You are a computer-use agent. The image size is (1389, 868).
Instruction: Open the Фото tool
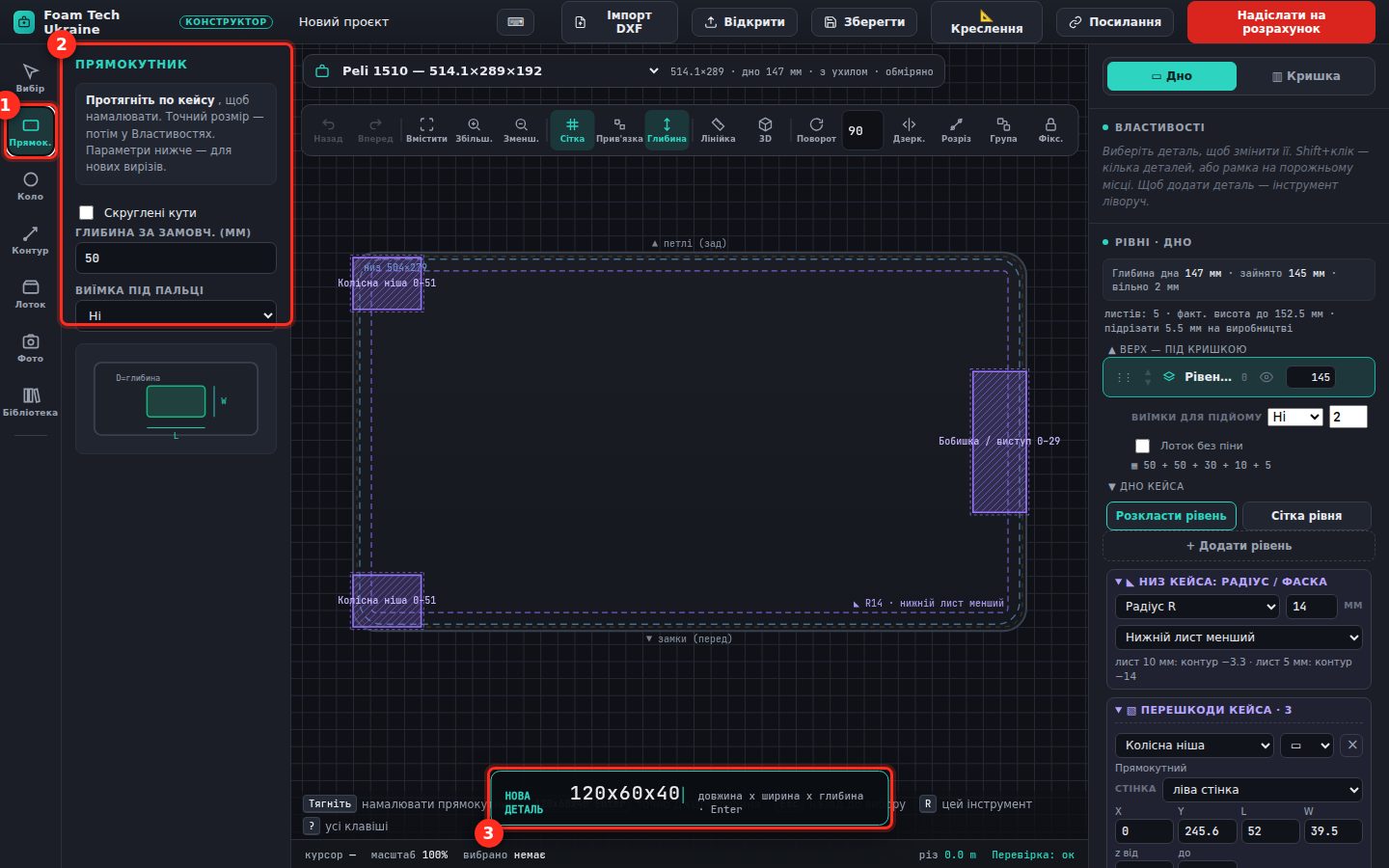(x=30, y=347)
